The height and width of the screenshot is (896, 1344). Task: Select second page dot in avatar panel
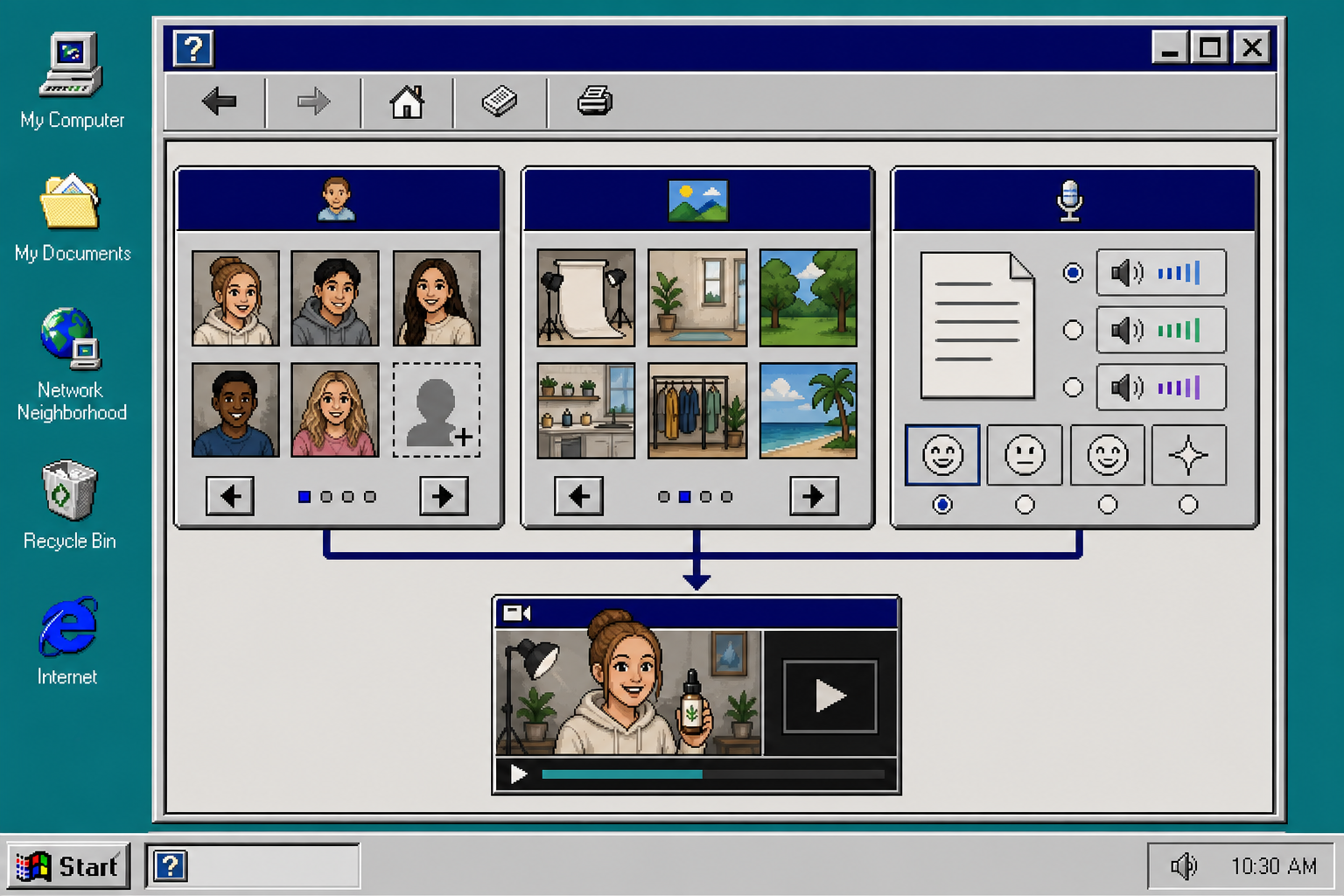326,497
